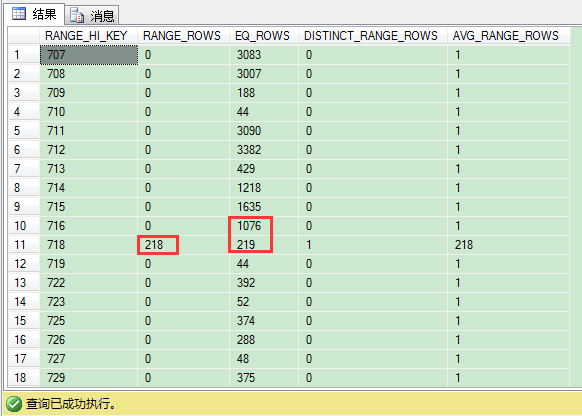Select row header number 18
582x416 pixels.
point(24,377)
